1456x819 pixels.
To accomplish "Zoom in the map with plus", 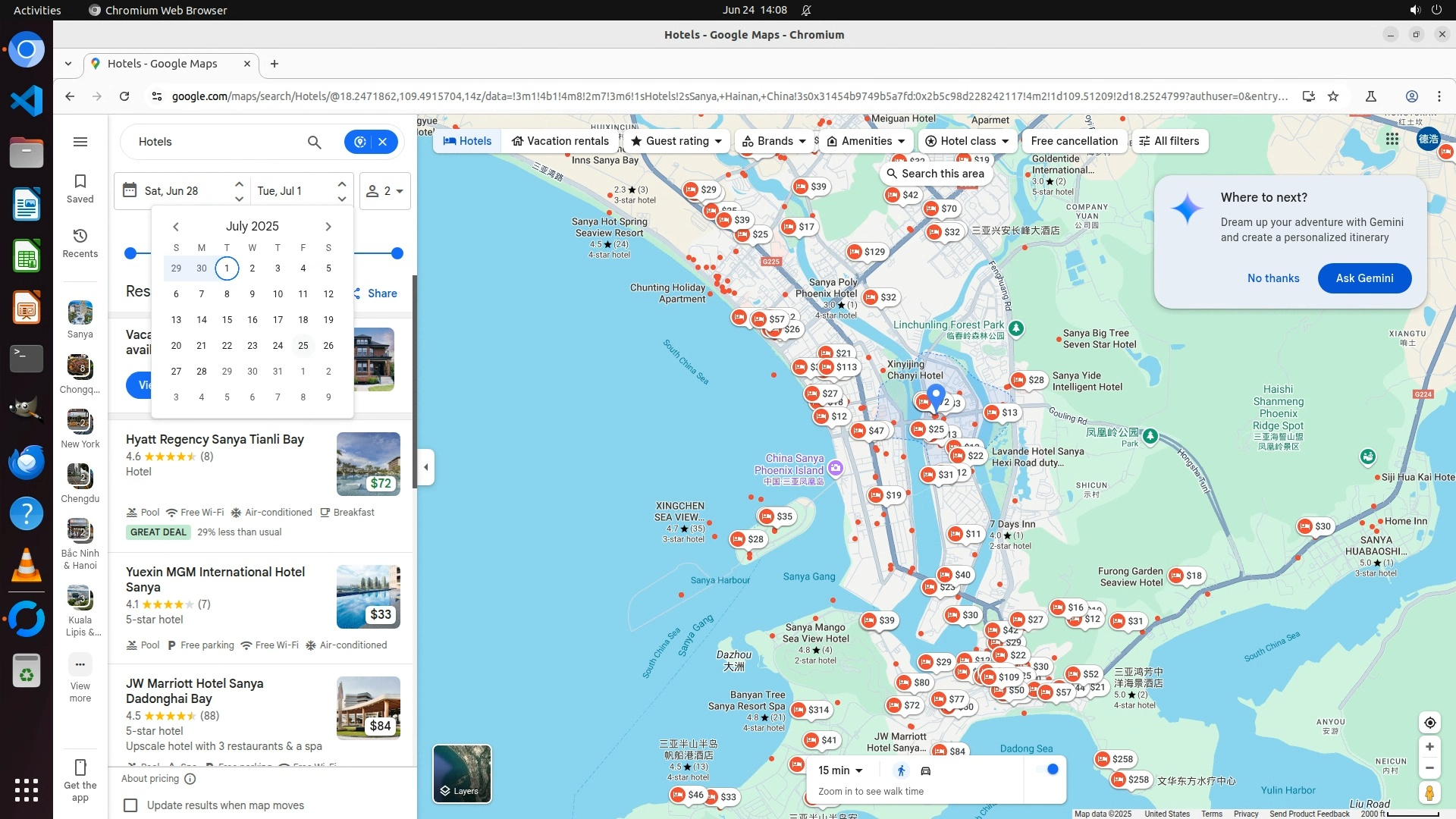I will click(1429, 747).
